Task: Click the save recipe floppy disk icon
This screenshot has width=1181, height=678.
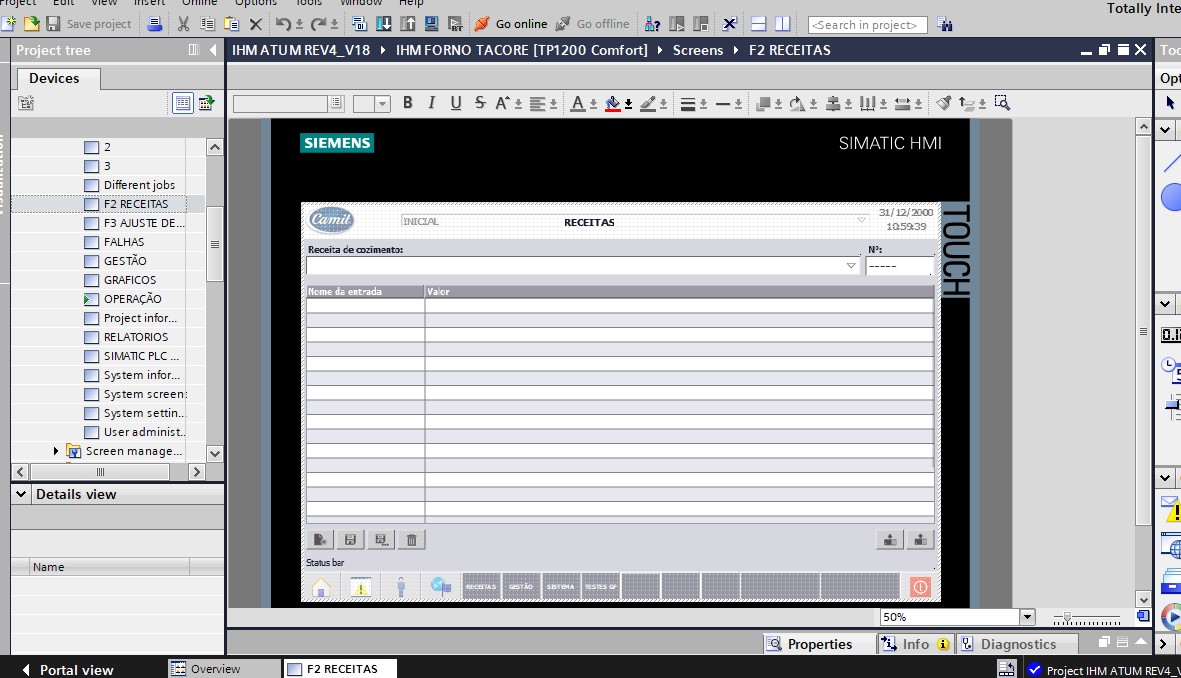Action: point(350,540)
